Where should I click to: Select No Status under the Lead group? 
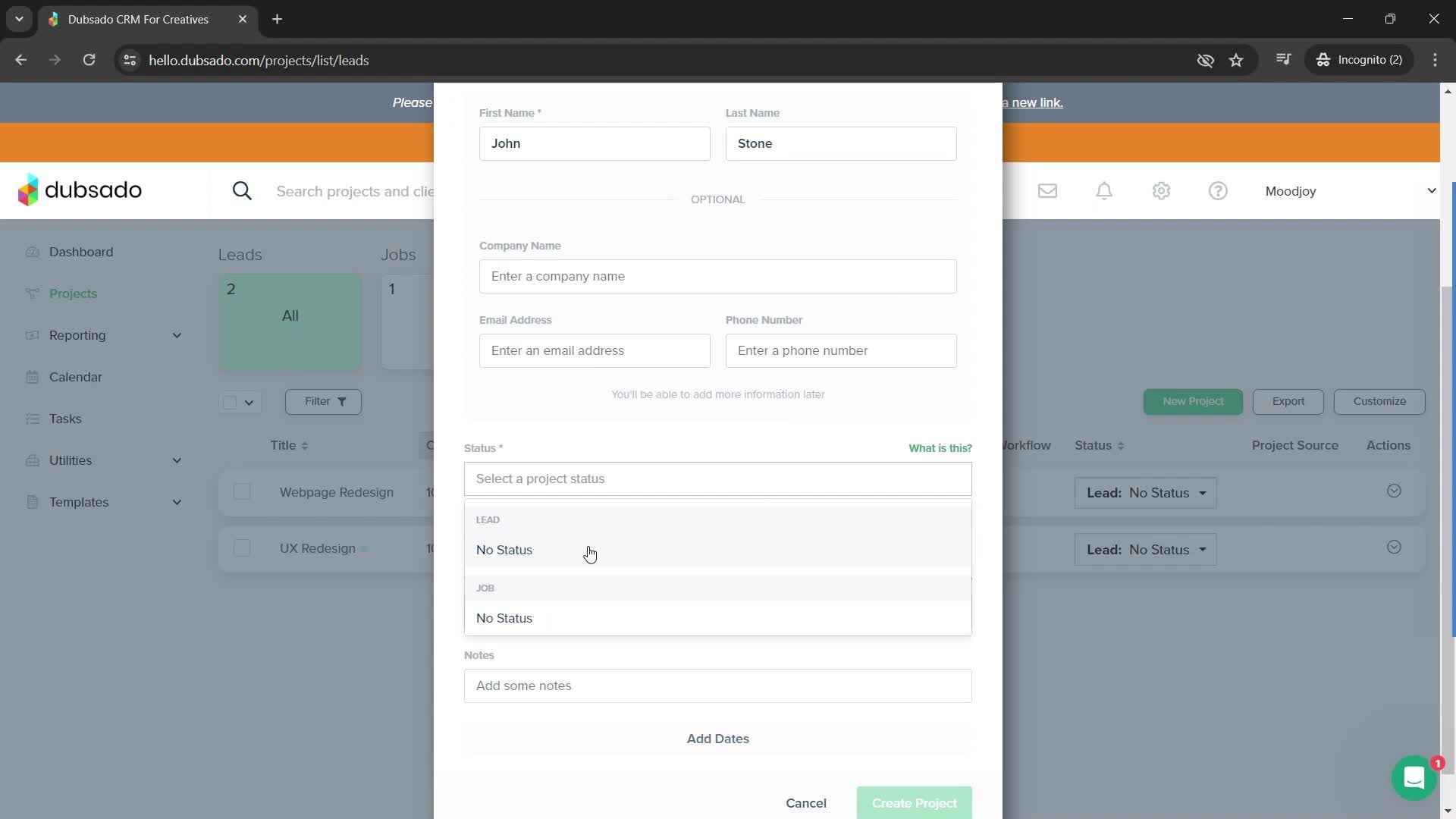point(717,550)
